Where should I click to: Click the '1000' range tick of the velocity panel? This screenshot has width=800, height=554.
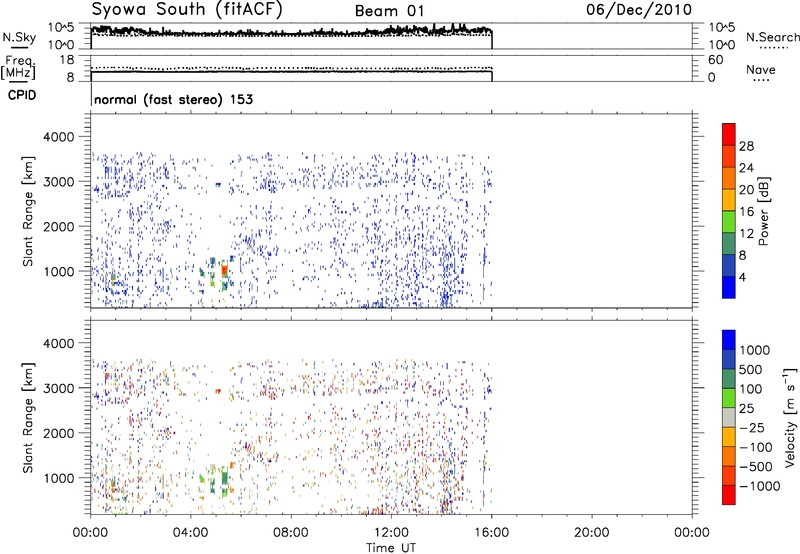click(59, 478)
